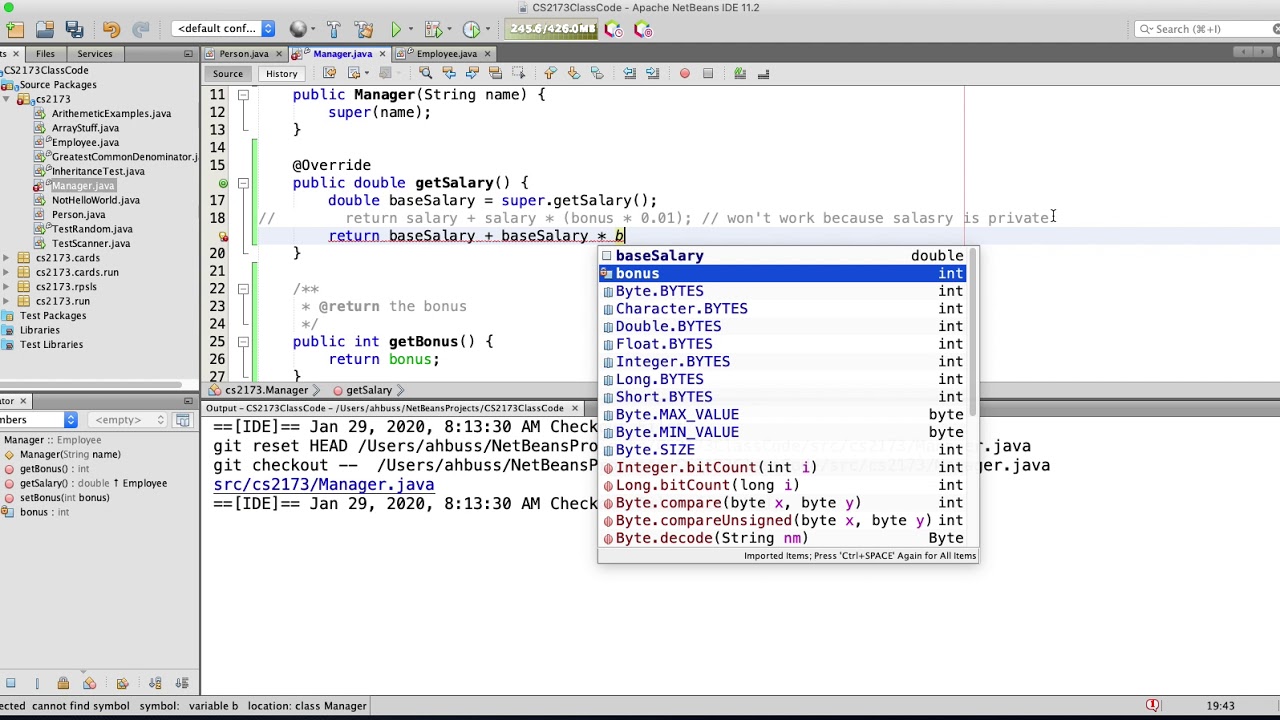Open the Person.java editor tab

pos(243,53)
